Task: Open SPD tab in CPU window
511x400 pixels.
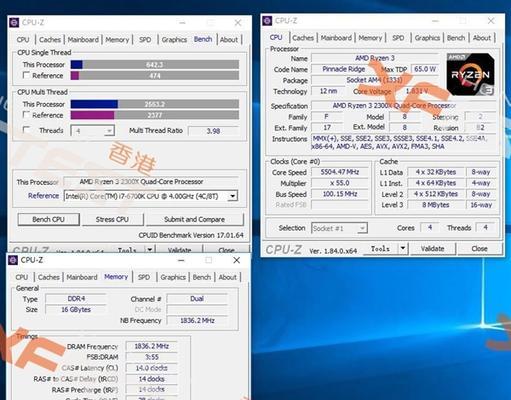Action: coord(398,38)
